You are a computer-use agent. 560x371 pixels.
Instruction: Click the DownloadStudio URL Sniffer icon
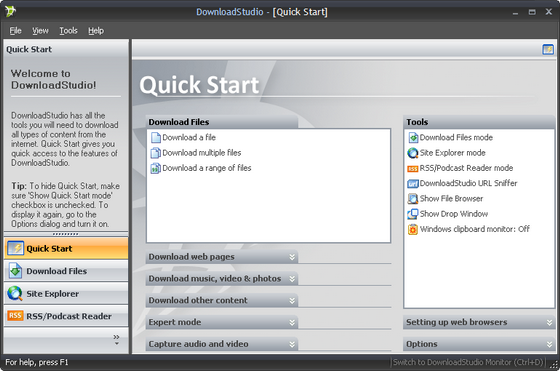pos(413,184)
